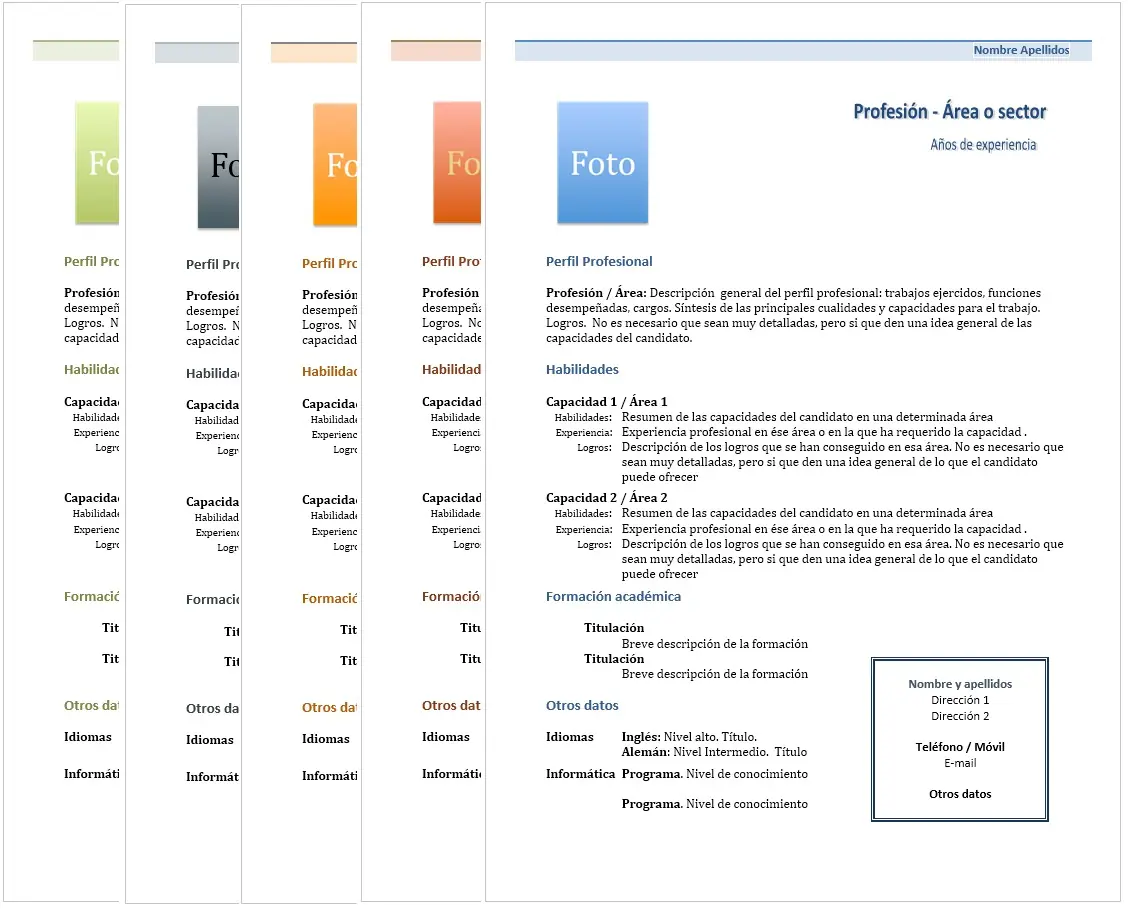
Task: Click the blue 'Perfil Profesional' heading
Action: [599, 262]
